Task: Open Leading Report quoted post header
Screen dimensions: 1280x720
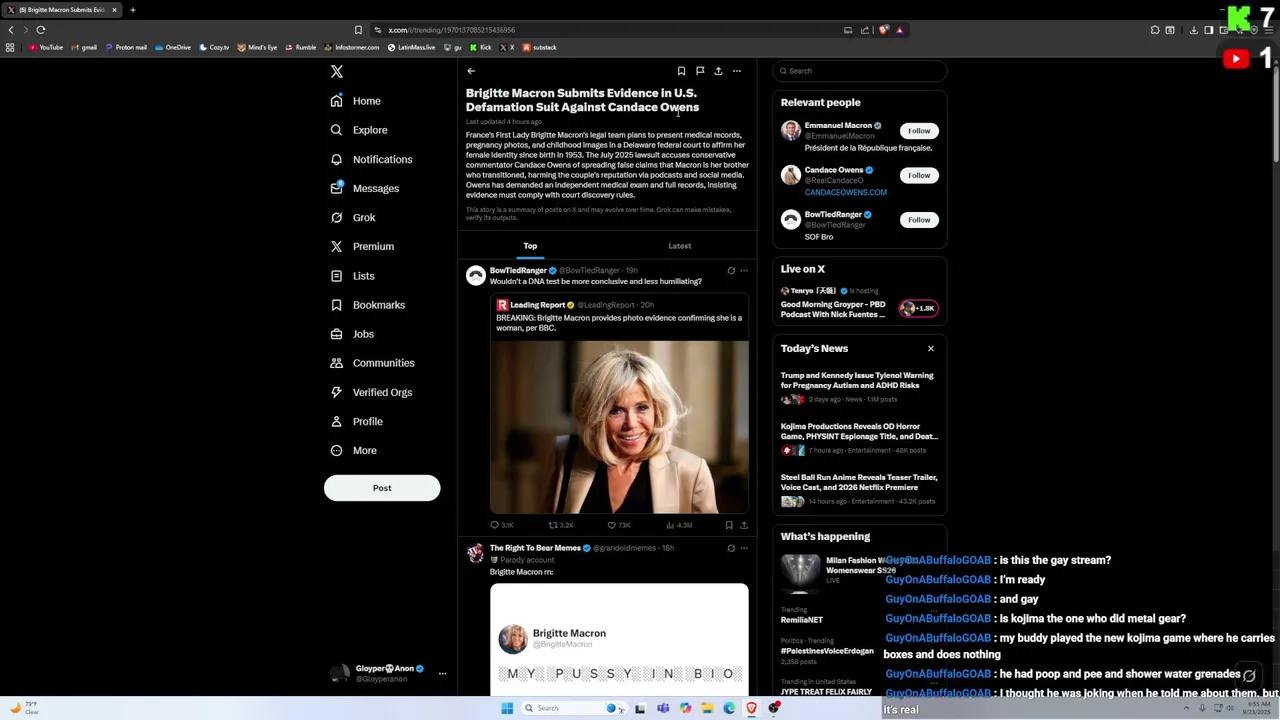Action: tap(575, 305)
